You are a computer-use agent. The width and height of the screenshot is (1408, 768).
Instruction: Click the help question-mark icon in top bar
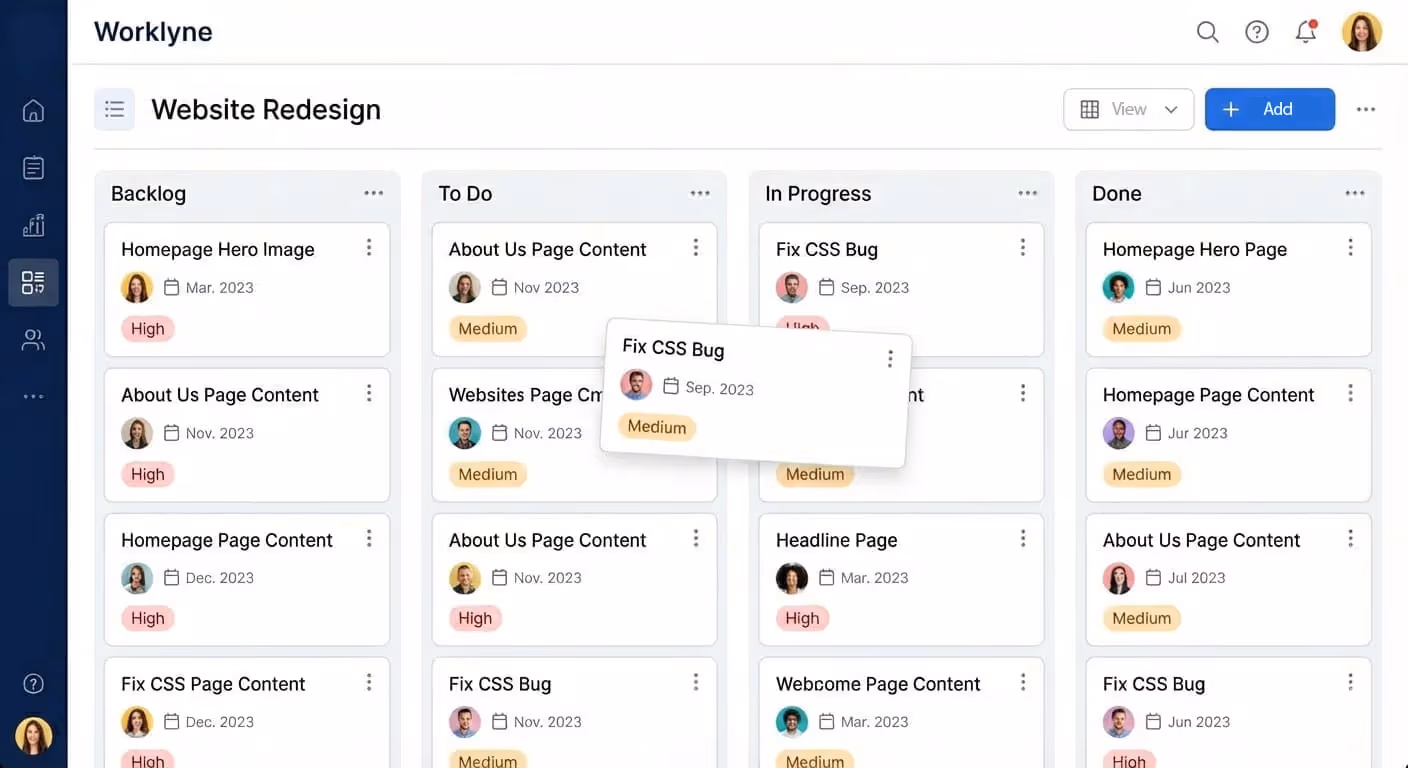coord(1256,31)
